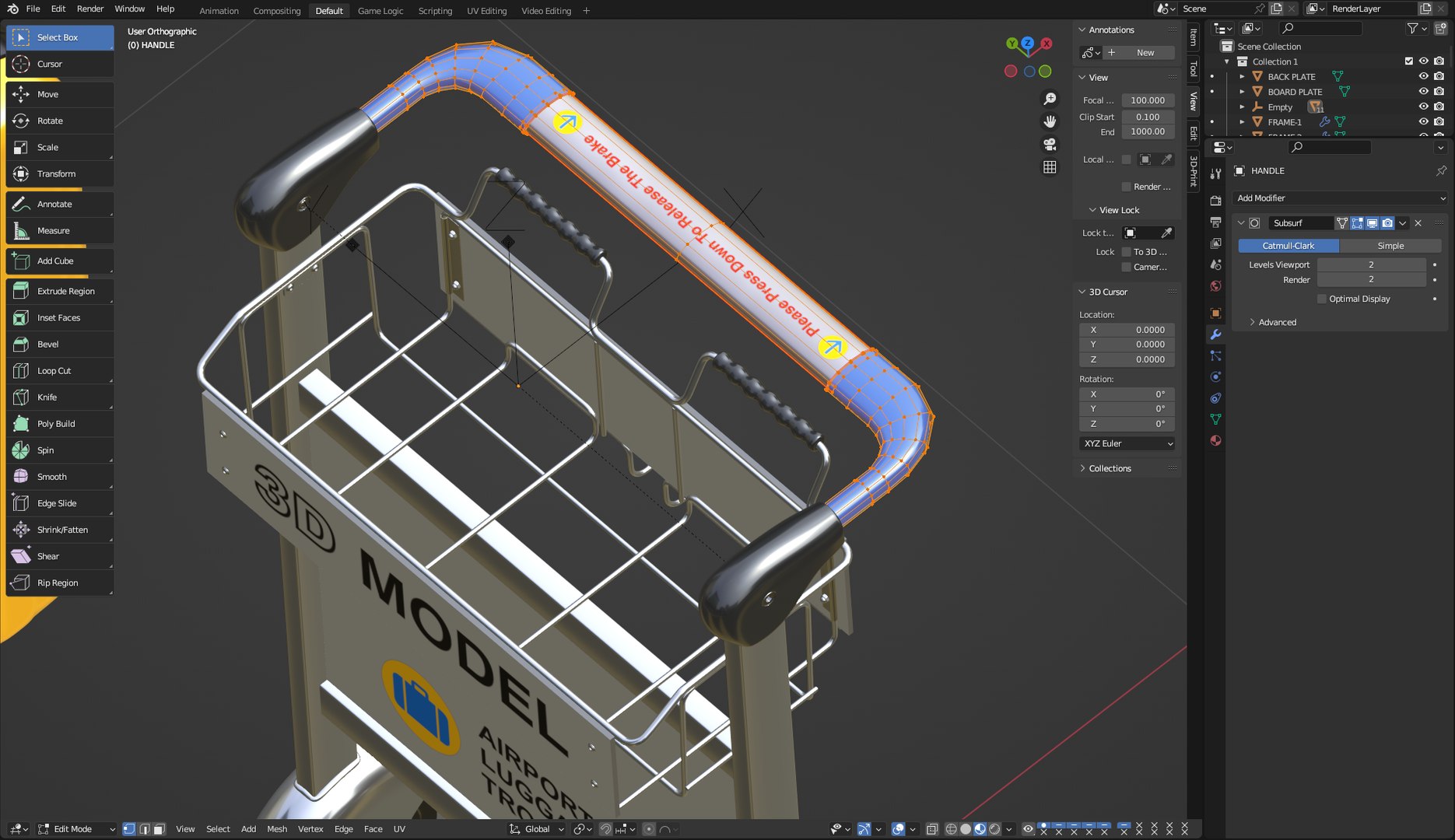Viewport: 1455px width, 840px height.
Task: Uncheck the Collection 1 exclude checkbox
Action: pyautogui.click(x=1408, y=61)
